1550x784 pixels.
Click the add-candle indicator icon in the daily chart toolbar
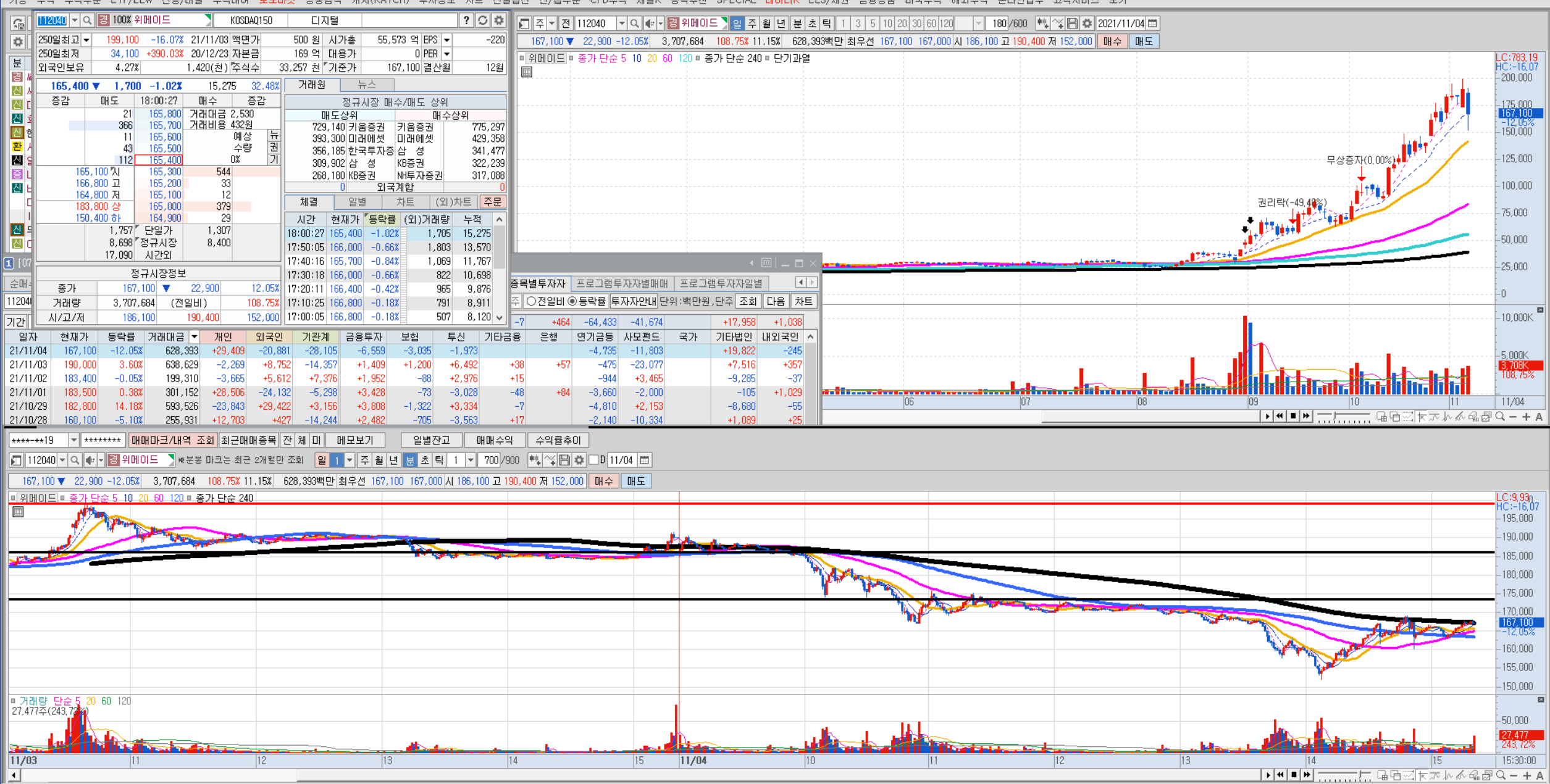click(x=1043, y=23)
